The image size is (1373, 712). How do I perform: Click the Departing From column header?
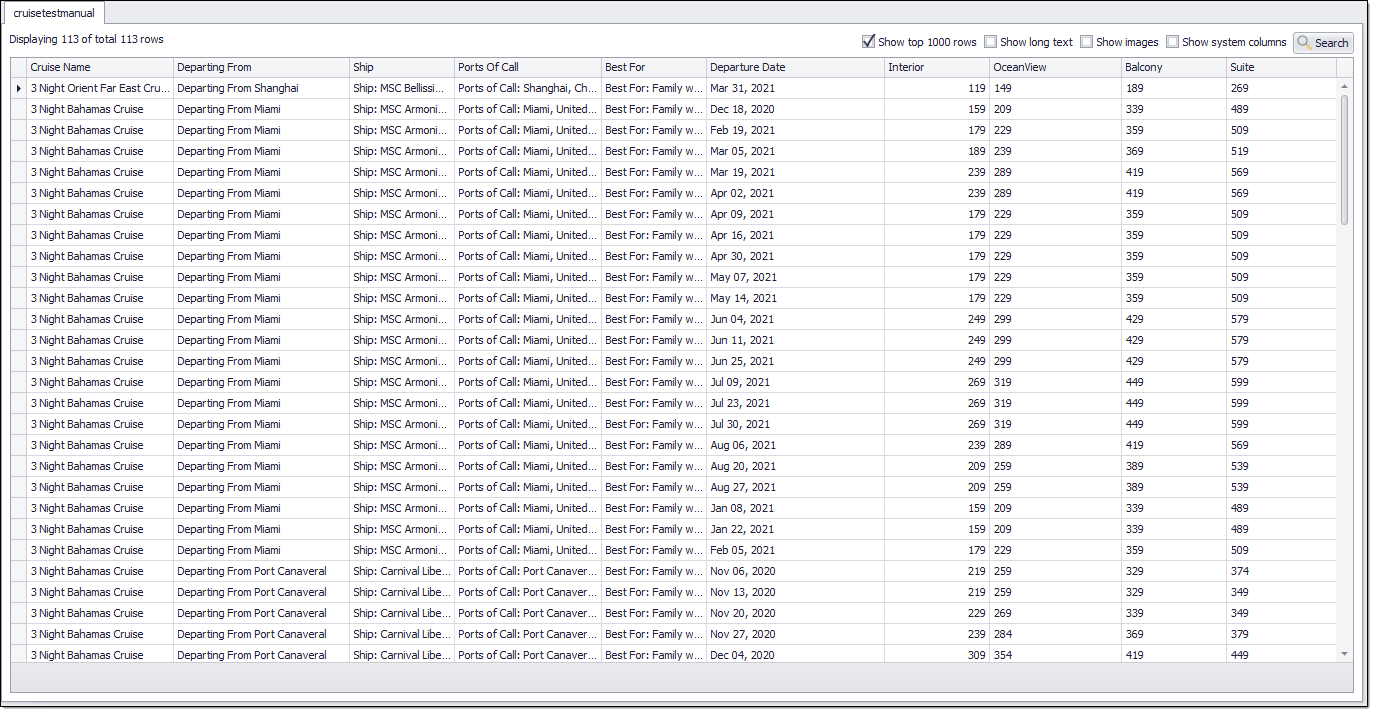click(x=260, y=67)
